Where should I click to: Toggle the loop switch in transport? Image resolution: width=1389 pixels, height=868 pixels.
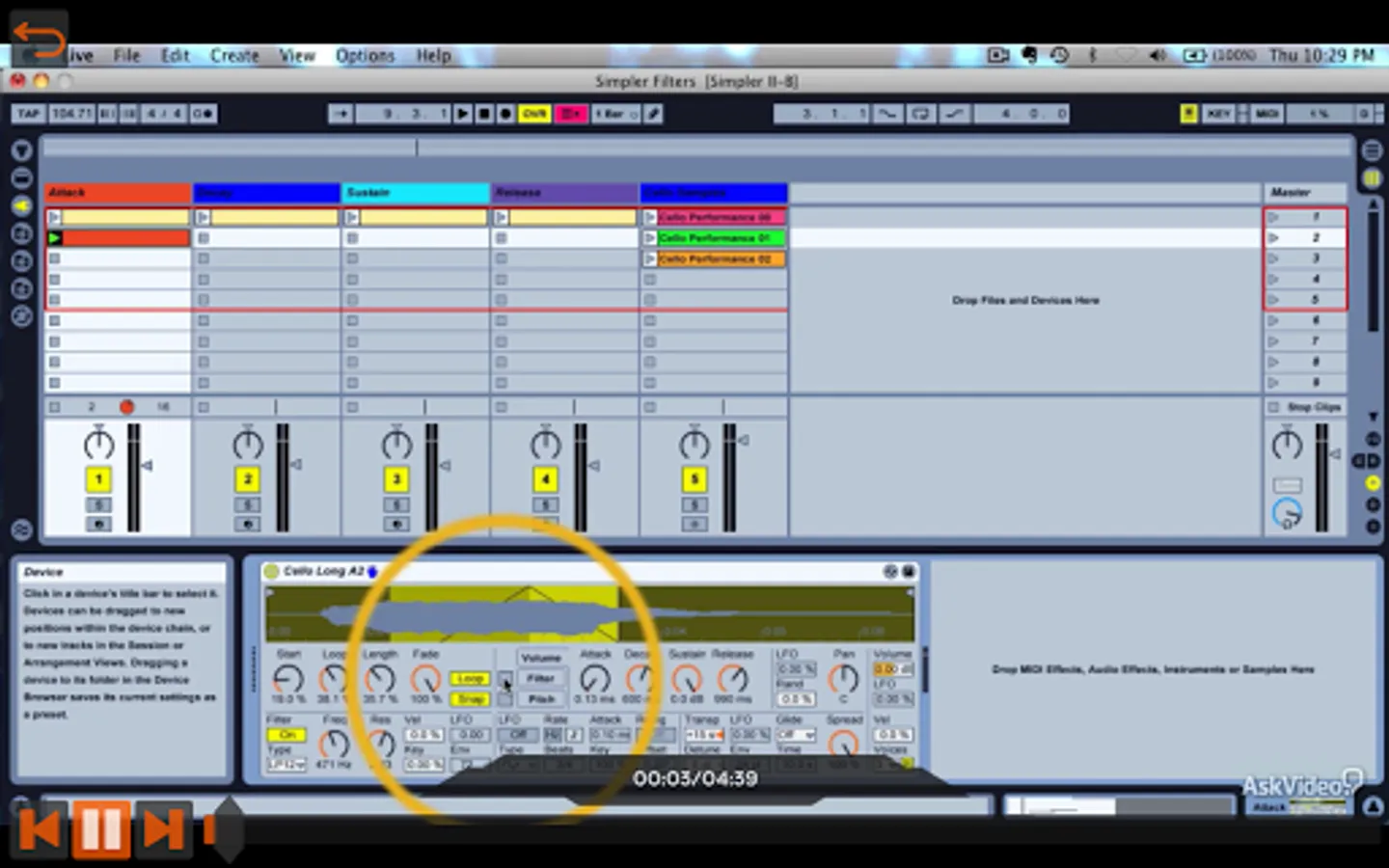(x=920, y=114)
